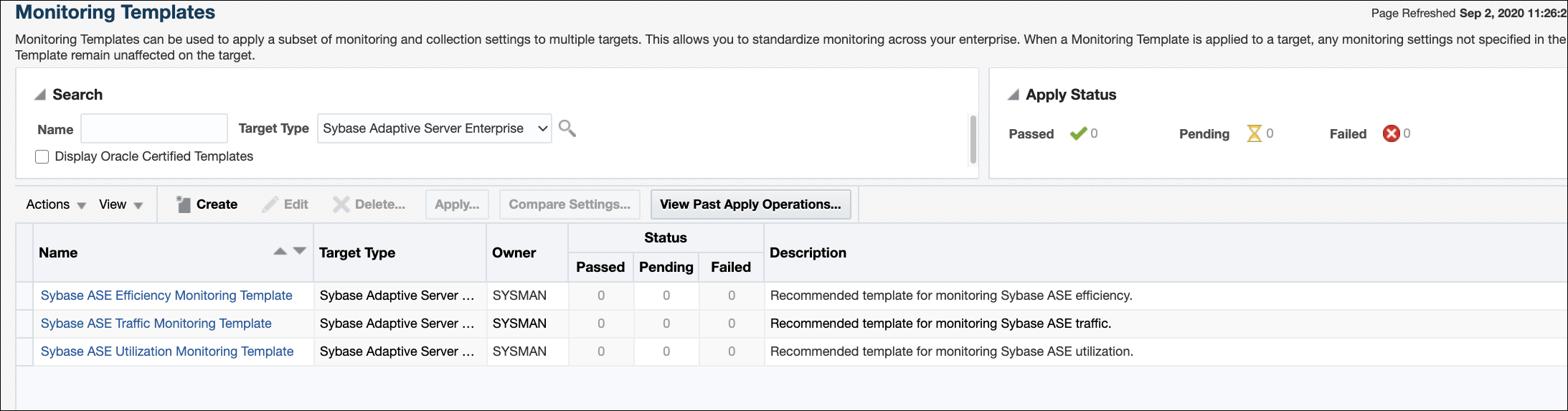Click Passed count in Efficiency row

[601, 296]
